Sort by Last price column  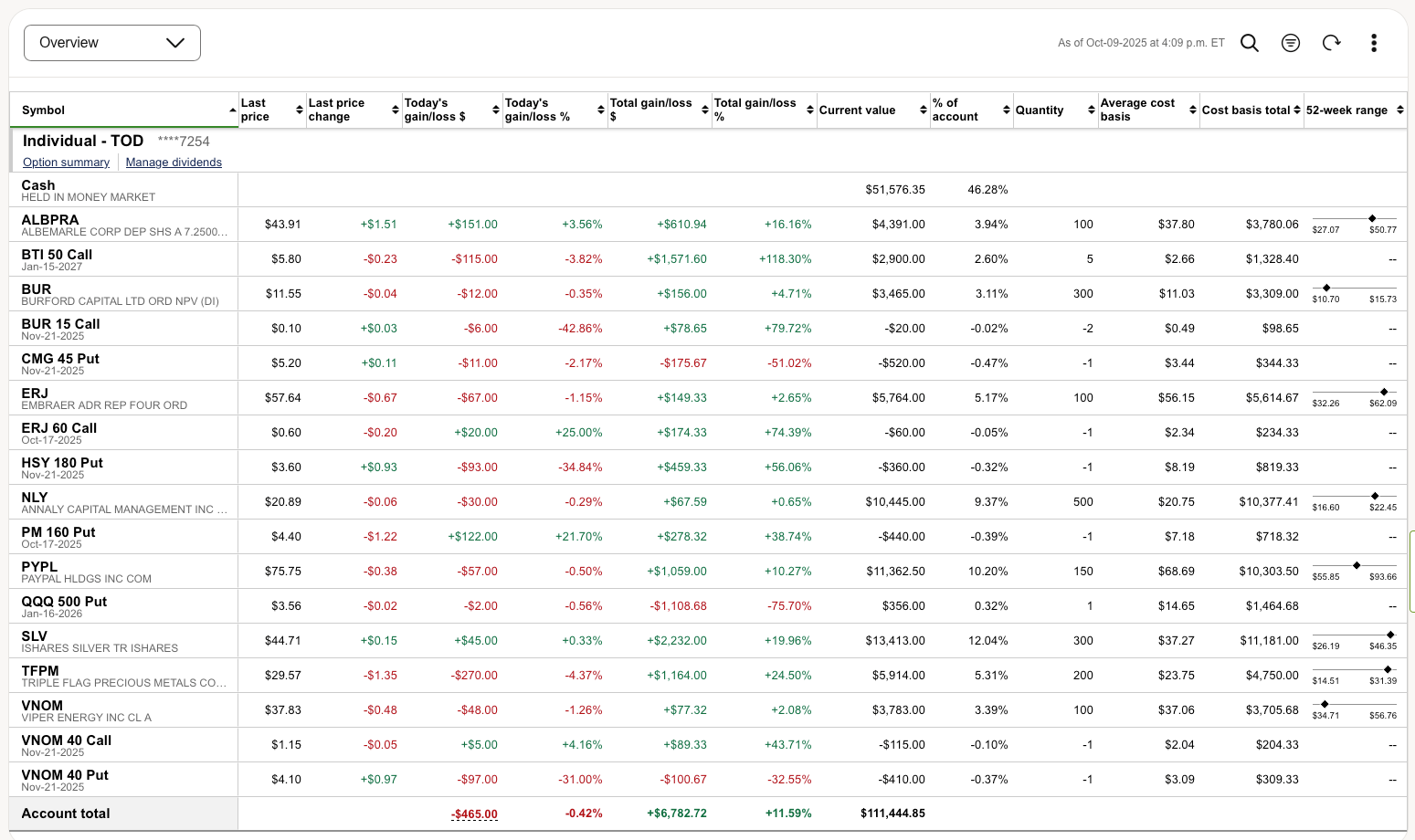pos(299,110)
